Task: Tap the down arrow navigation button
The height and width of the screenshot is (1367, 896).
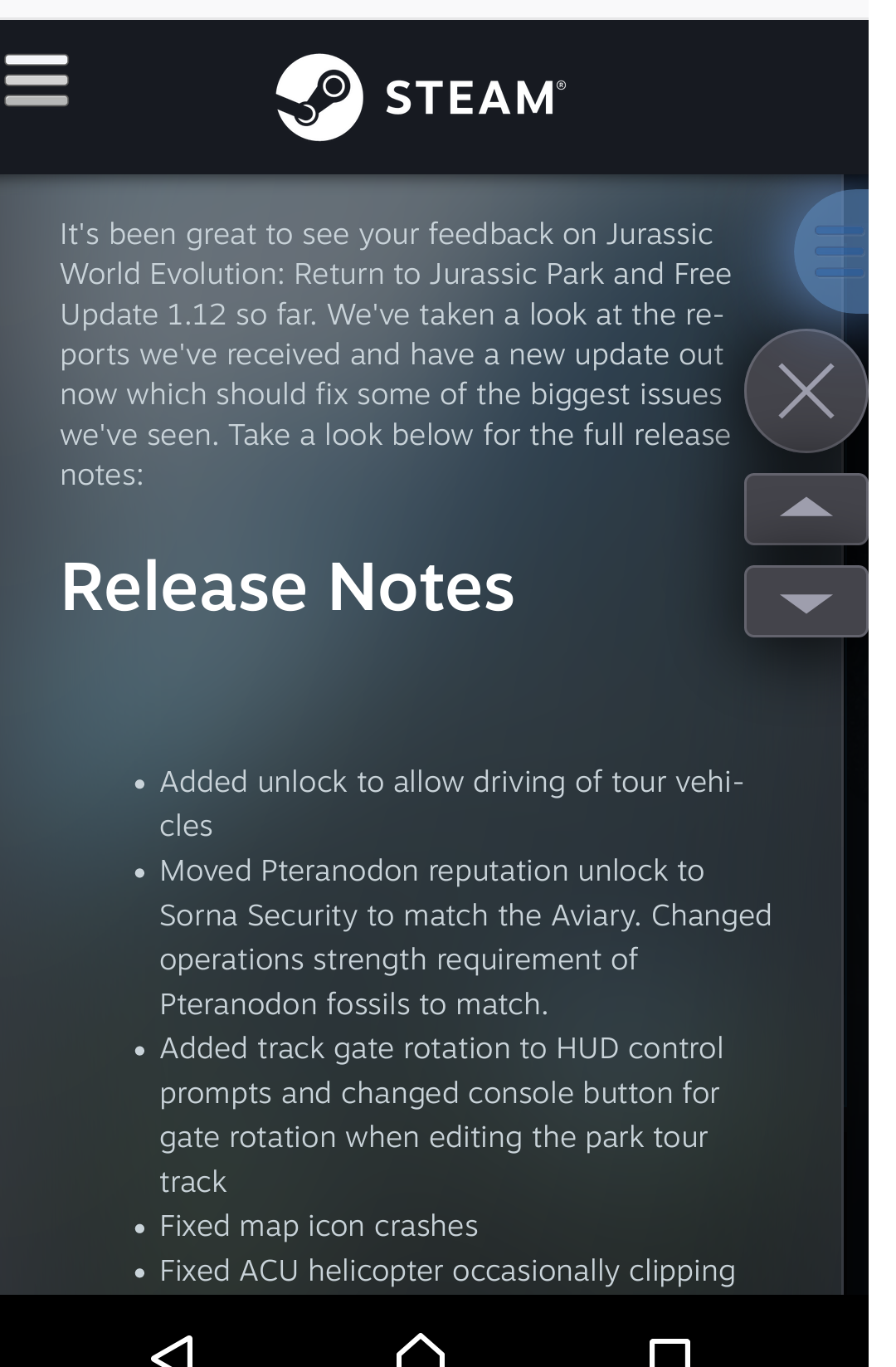Action: pyautogui.click(x=806, y=602)
